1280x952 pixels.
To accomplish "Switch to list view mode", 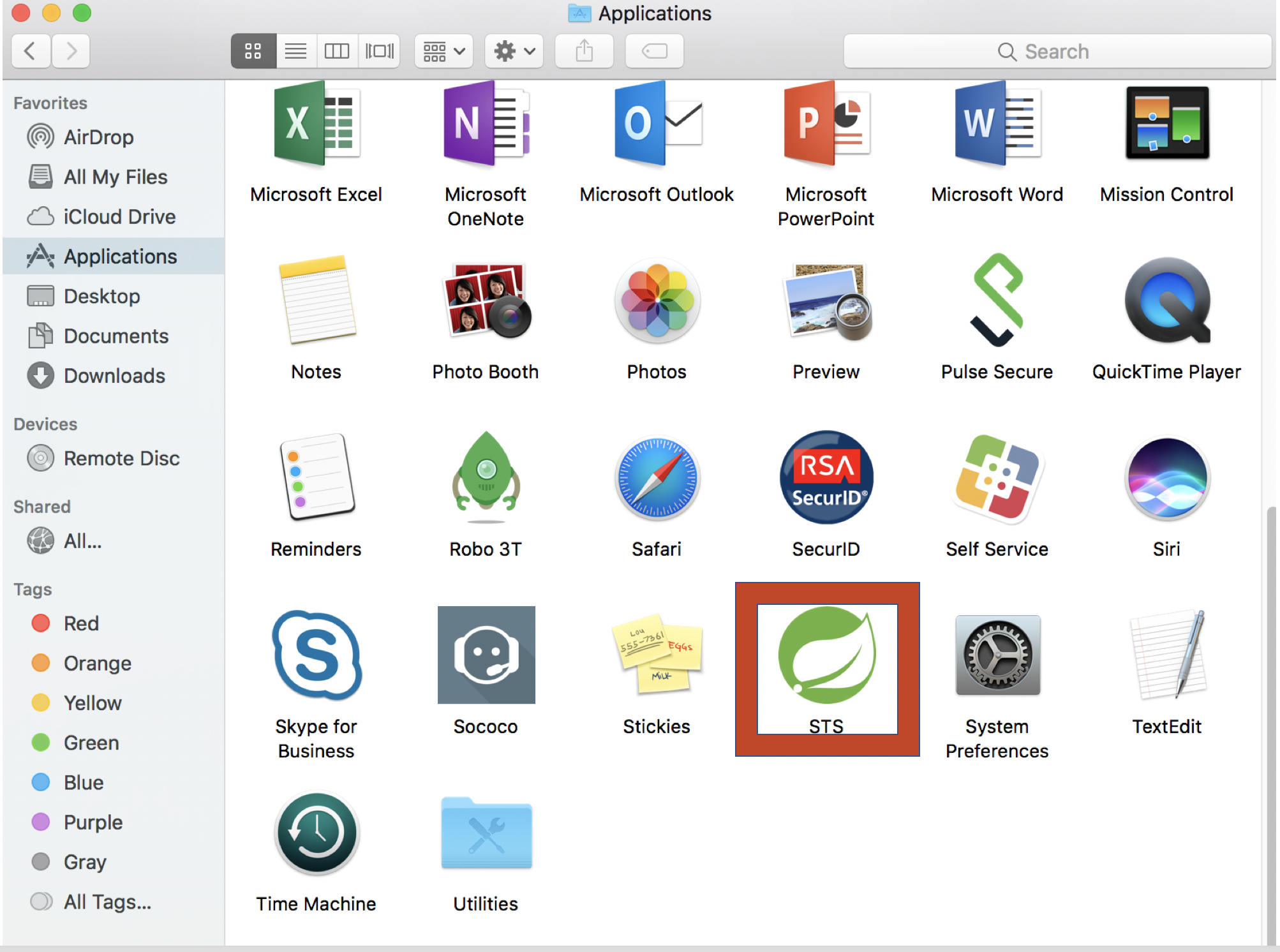I will pyautogui.click(x=295, y=51).
